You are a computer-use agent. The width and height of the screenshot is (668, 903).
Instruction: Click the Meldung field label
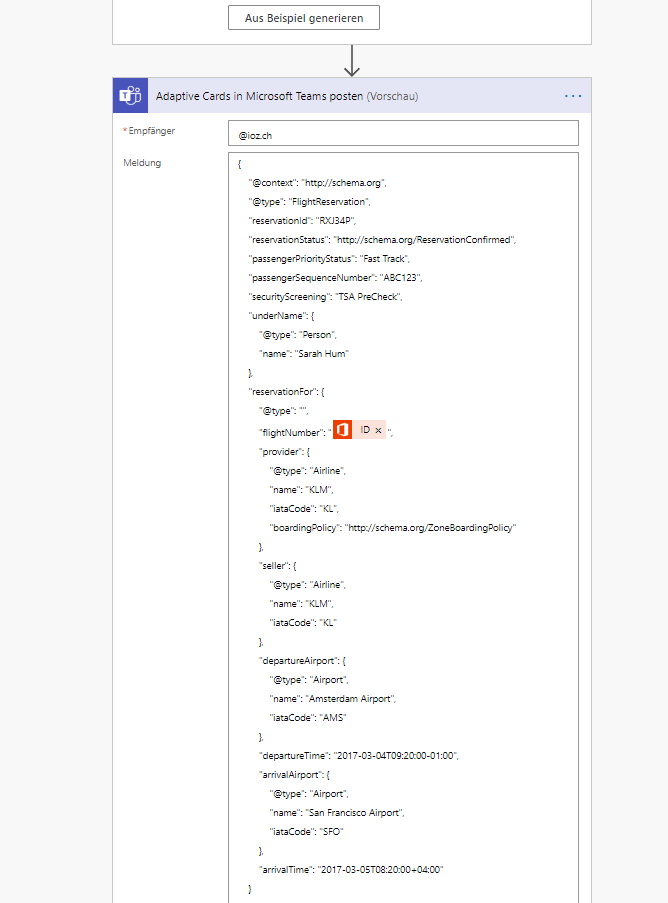142,163
